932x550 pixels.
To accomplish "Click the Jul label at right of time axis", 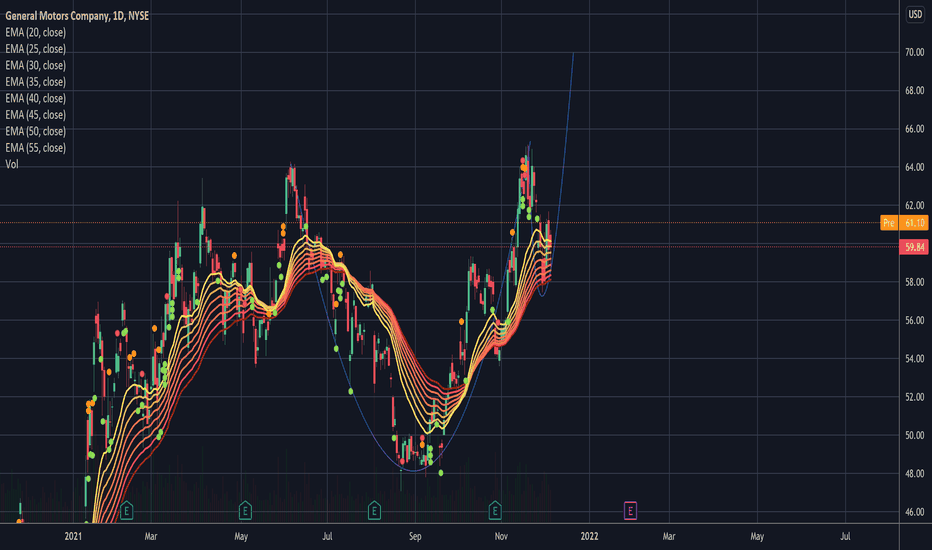I will click(x=845, y=536).
